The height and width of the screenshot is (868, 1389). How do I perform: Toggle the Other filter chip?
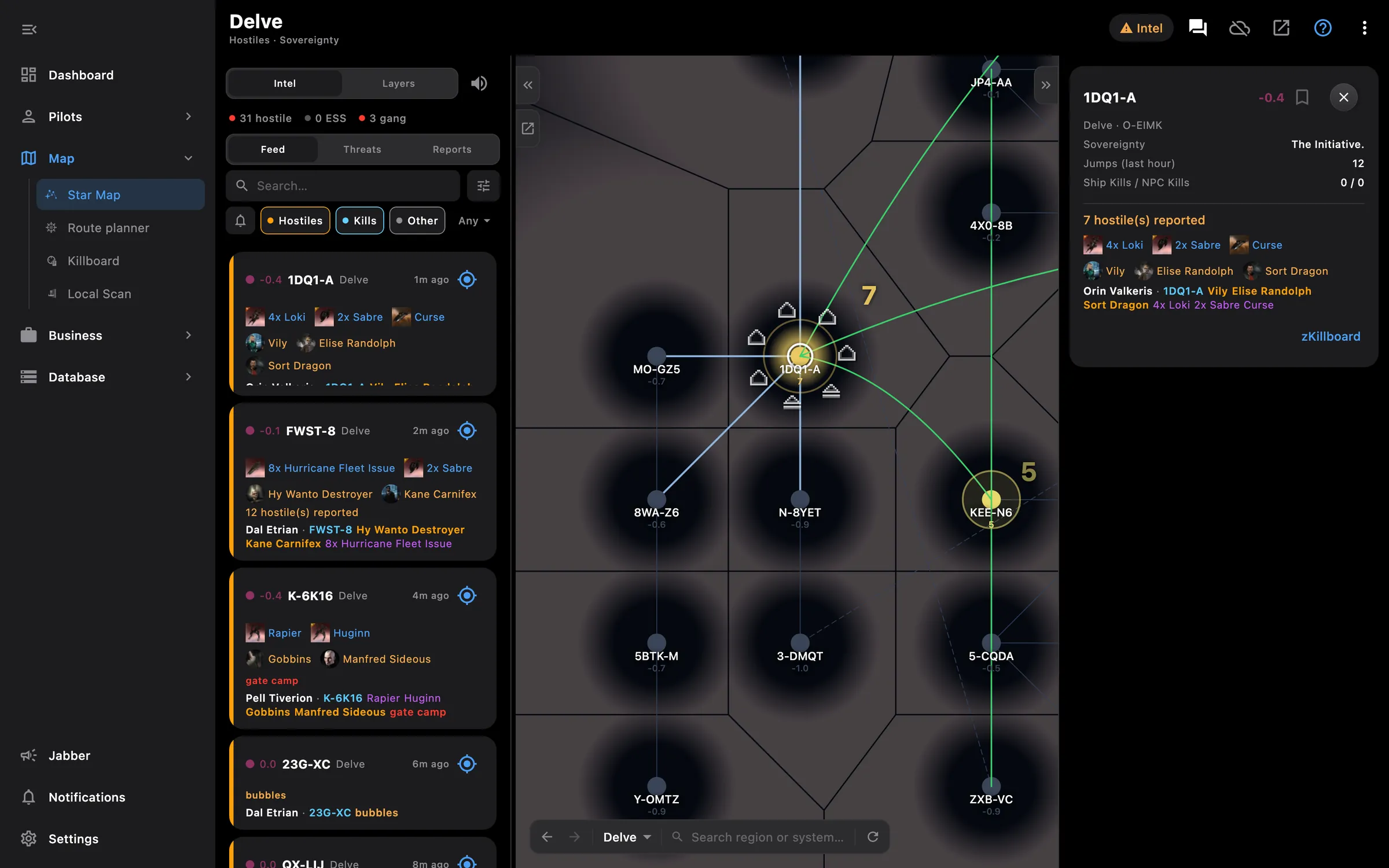click(417, 220)
